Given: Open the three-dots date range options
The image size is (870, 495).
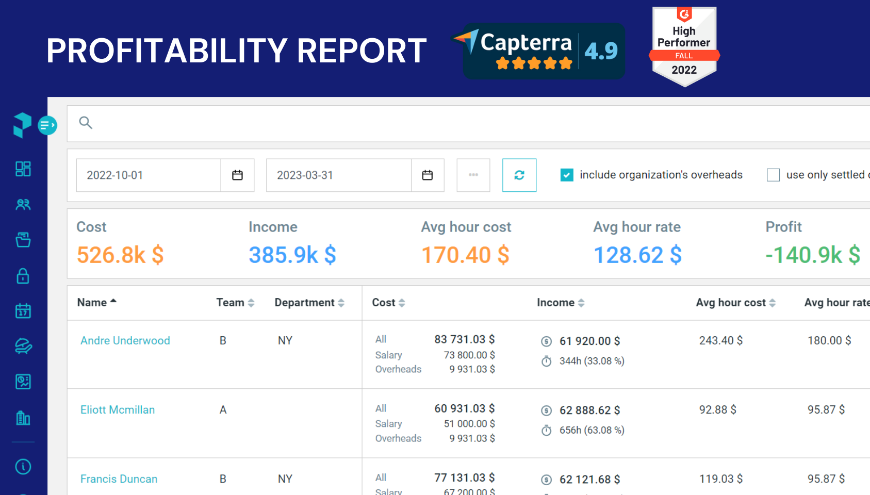Looking at the screenshot, I should tap(473, 175).
